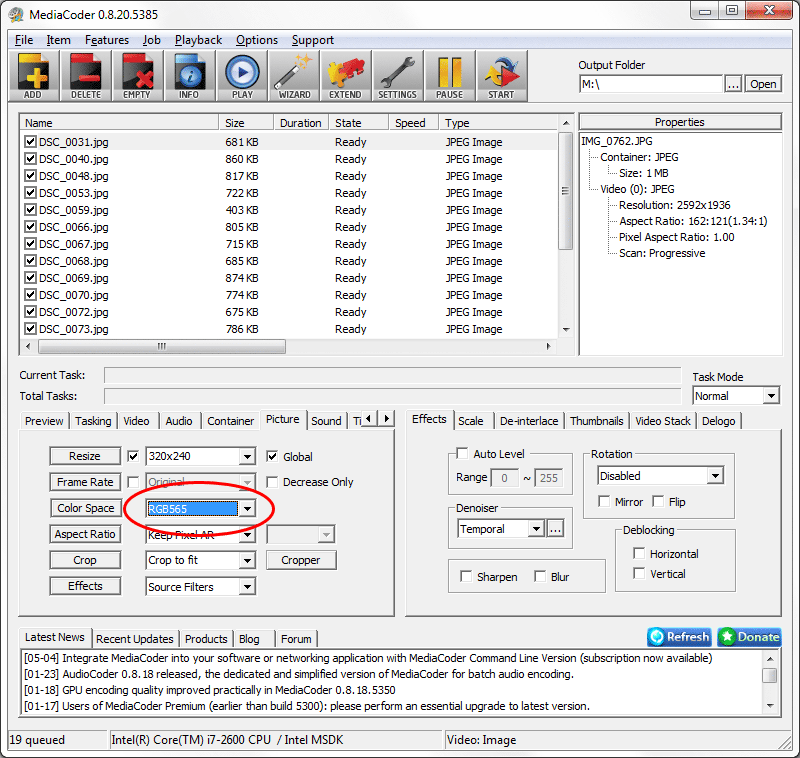Screen dimensions: 800x758
Task: Open the INFO toolbar icon
Action: pos(189,75)
